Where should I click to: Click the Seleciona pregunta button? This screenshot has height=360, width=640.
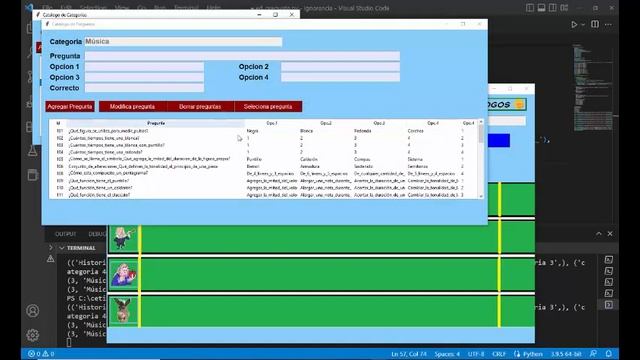(268, 107)
